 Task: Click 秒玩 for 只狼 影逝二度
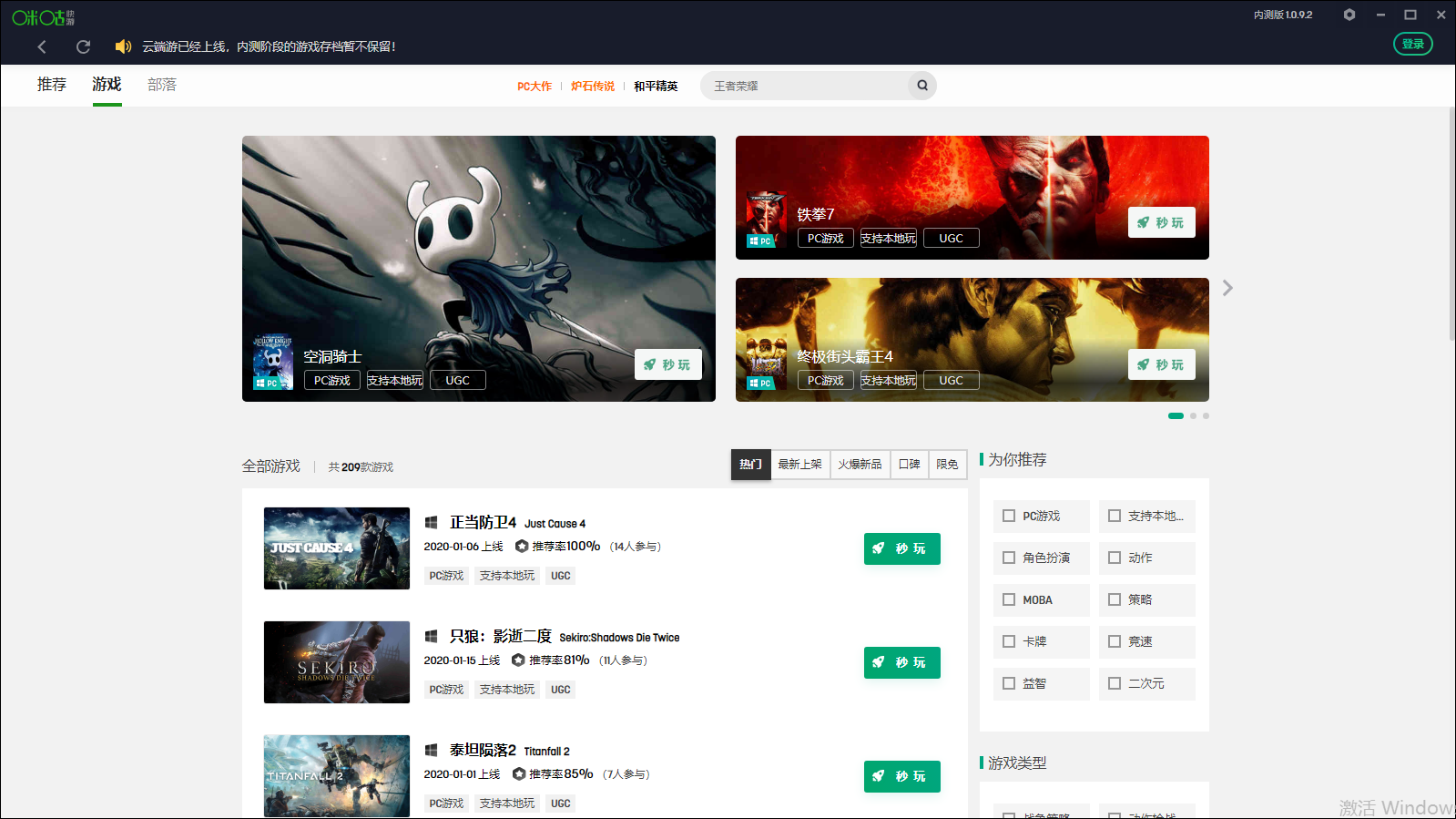pos(902,662)
